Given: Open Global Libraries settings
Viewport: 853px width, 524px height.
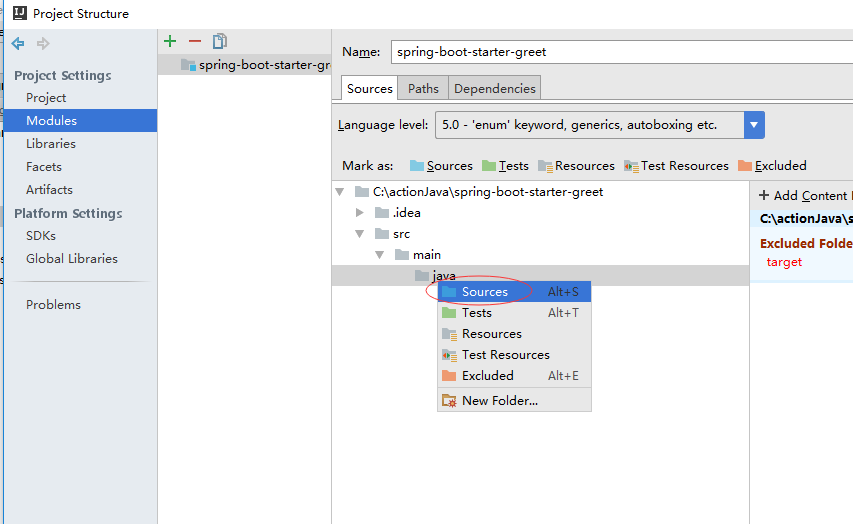Looking at the screenshot, I should point(72,258).
